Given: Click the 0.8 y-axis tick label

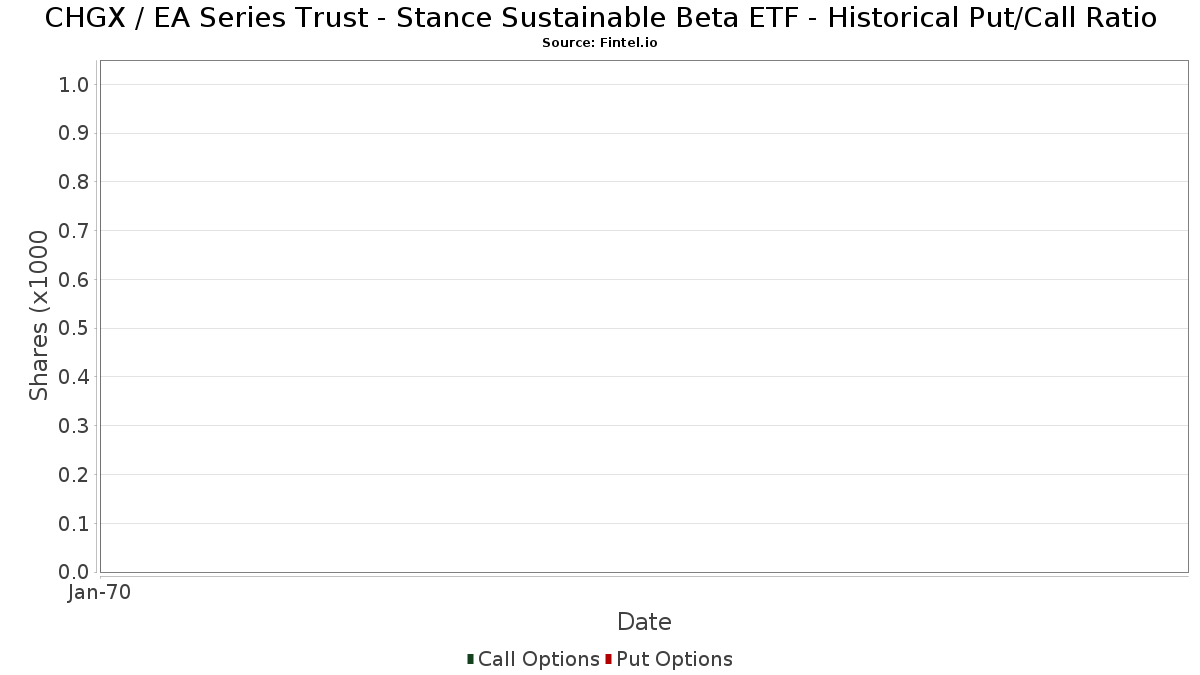Looking at the screenshot, I should (x=75, y=182).
